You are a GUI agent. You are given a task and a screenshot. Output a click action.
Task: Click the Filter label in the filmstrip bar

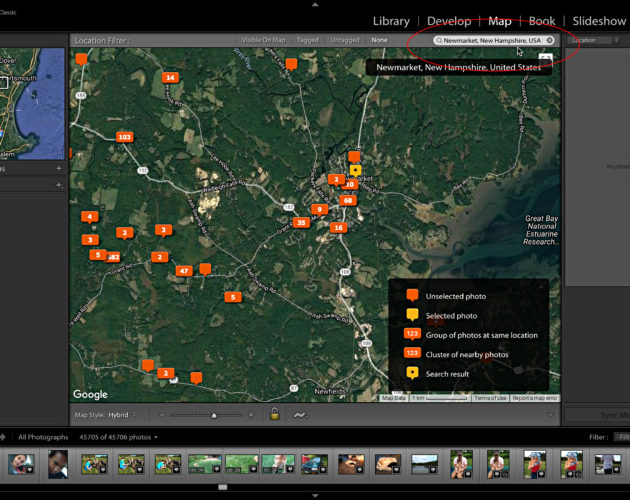[598, 437]
